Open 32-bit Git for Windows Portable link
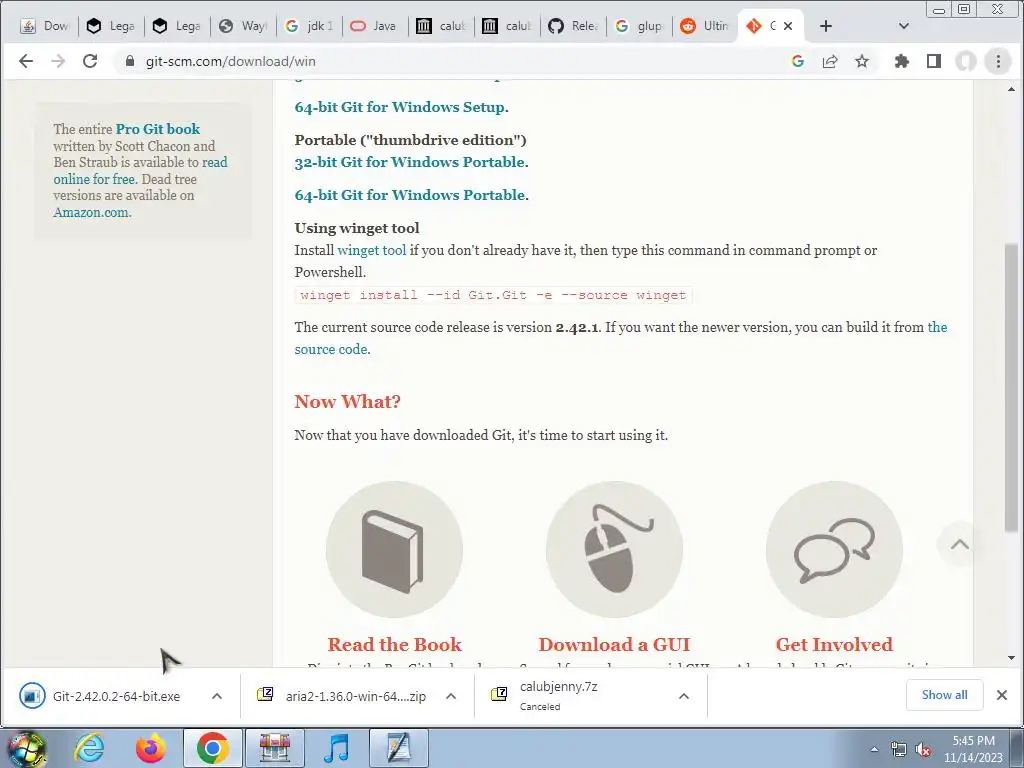1024x768 pixels. pyautogui.click(x=409, y=162)
